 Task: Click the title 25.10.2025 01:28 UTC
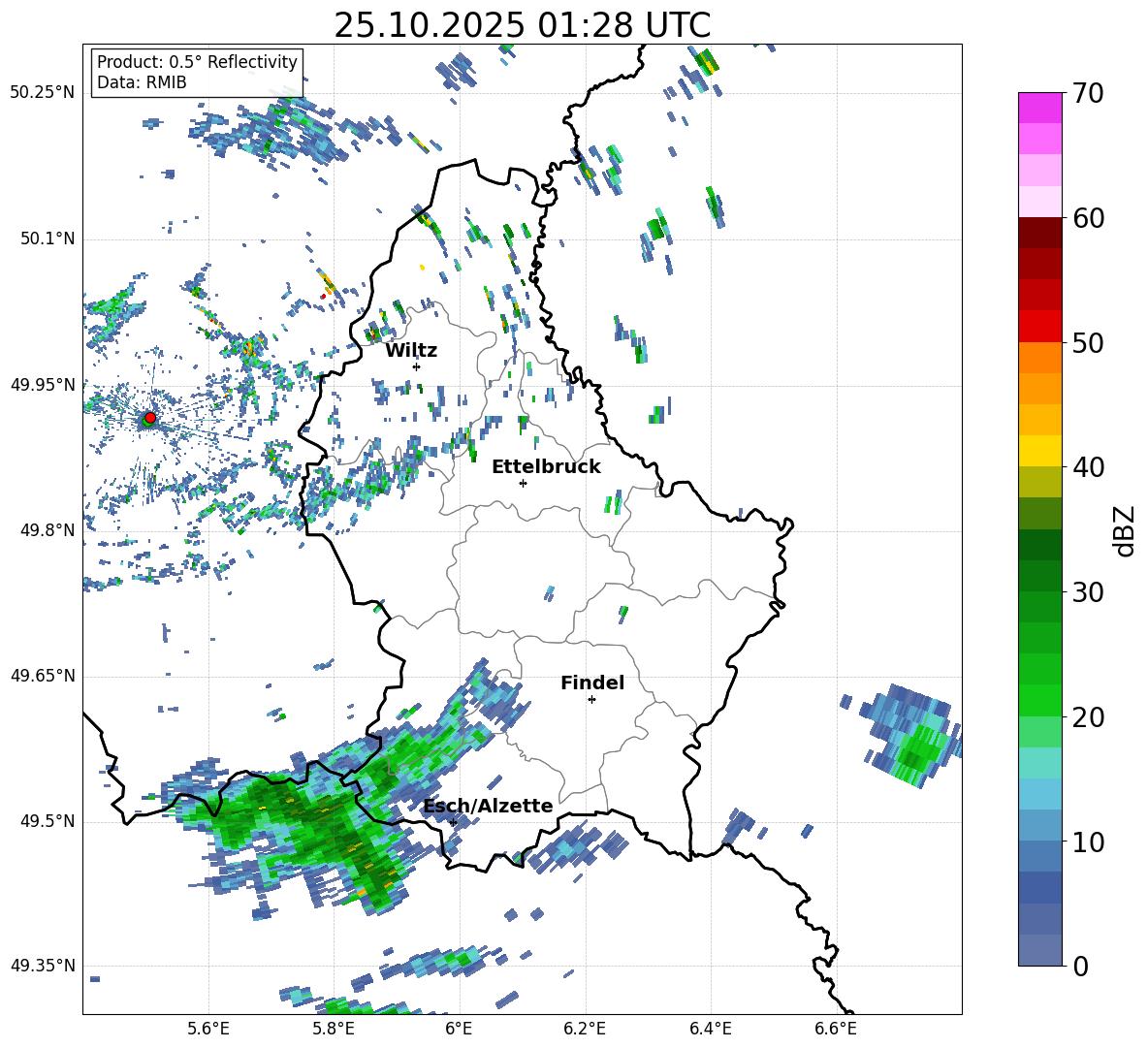click(523, 25)
